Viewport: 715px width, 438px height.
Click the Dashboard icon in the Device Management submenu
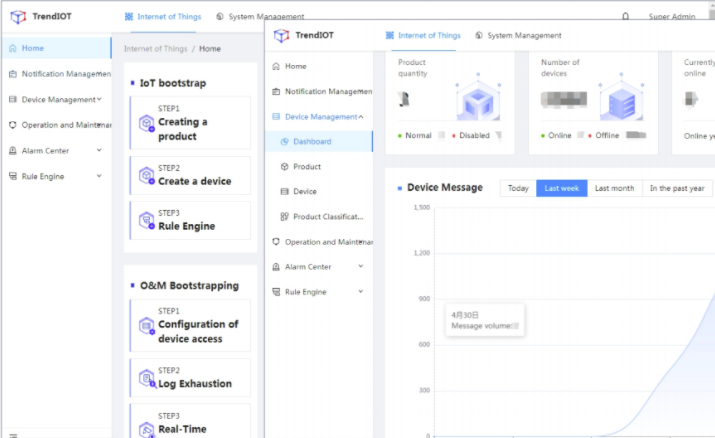point(285,142)
